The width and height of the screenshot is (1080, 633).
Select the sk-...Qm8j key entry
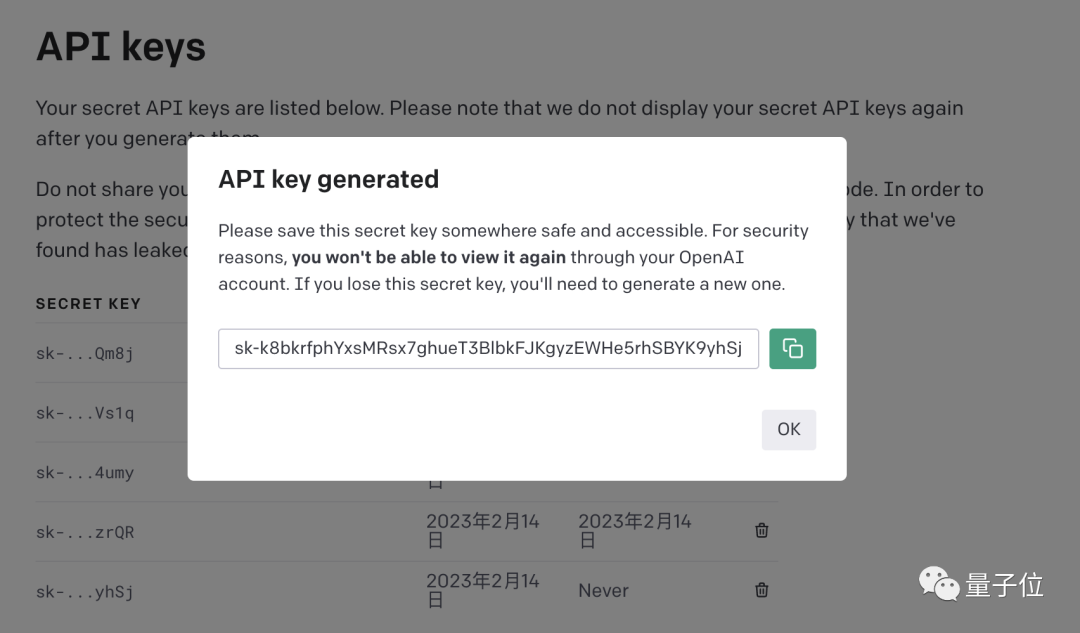pos(85,353)
